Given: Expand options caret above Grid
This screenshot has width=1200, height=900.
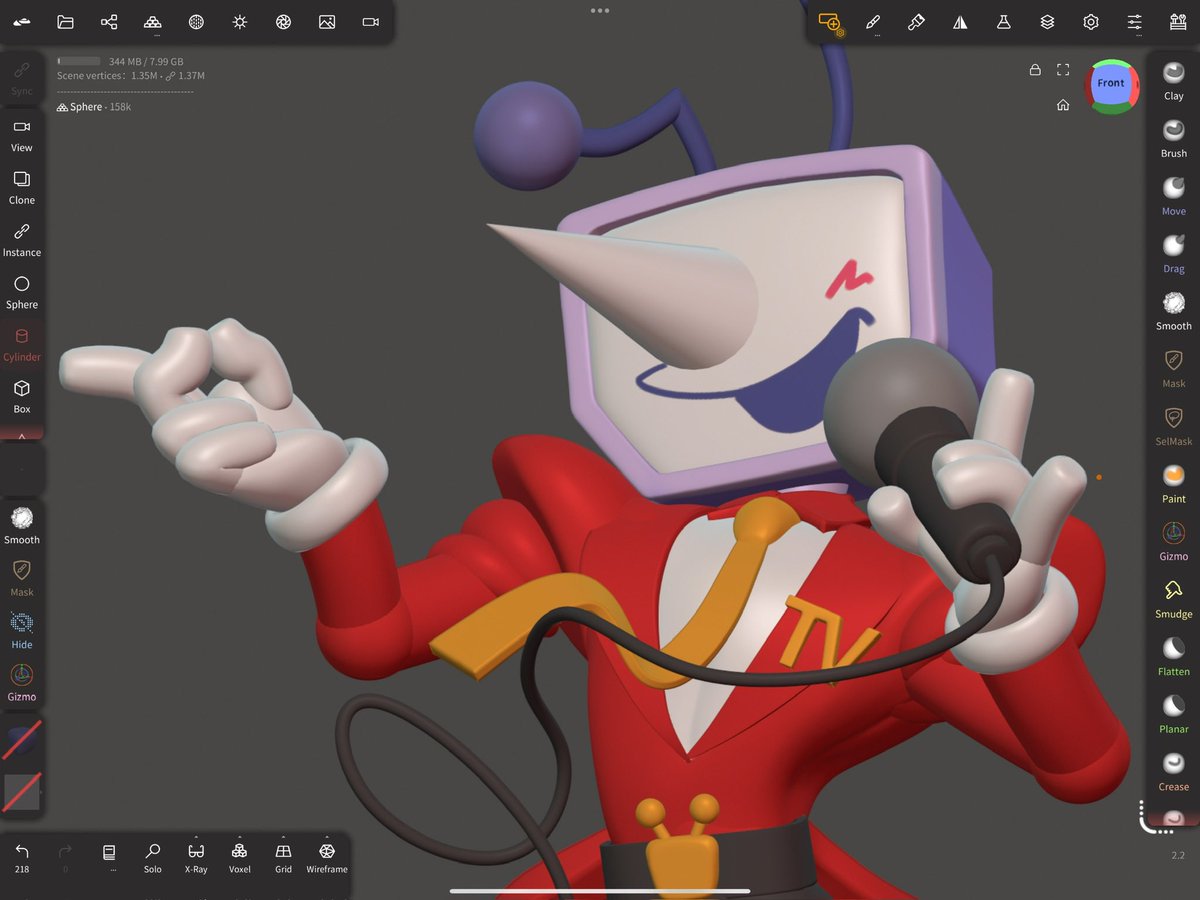Looking at the screenshot, I should point(283,837).
